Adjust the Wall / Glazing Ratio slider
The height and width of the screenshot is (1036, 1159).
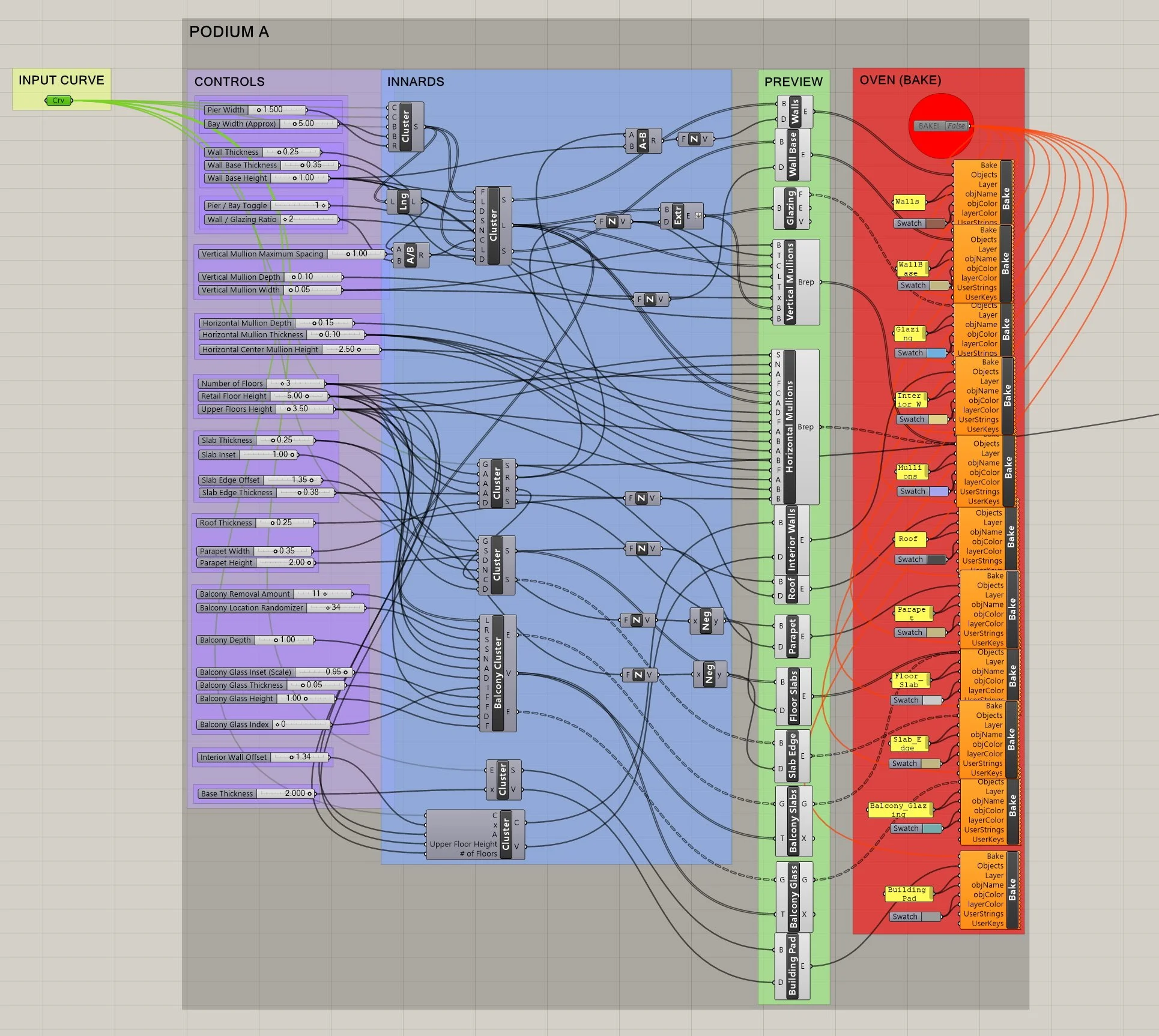pos(271,219)
